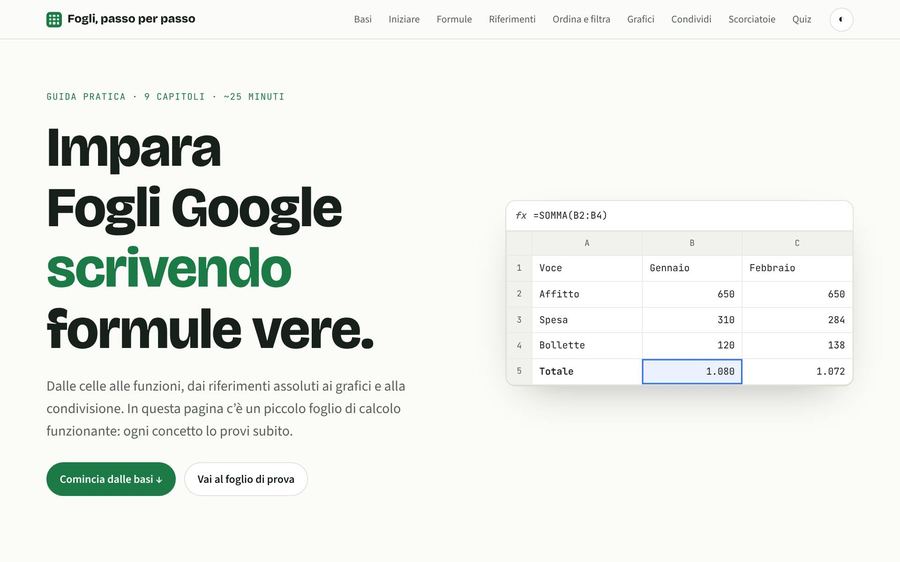This screenshot has width=900, height=562.
Task: Open Scorciatoie nav link
Action: 751,19
